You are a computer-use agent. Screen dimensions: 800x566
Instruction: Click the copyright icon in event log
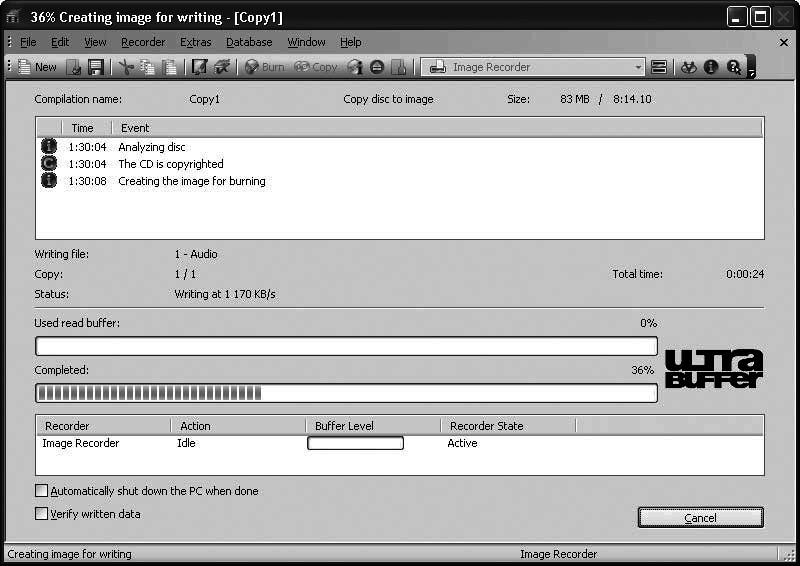point(49,164)
